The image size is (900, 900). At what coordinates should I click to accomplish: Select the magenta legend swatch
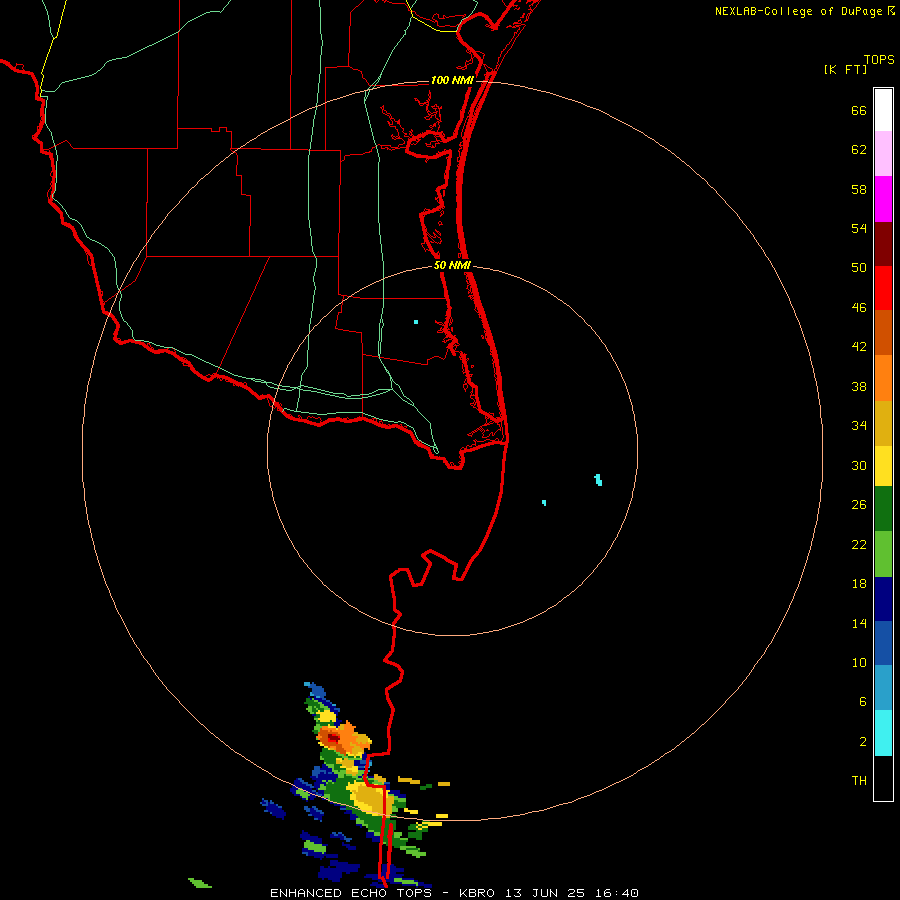(x=883, y=199)
